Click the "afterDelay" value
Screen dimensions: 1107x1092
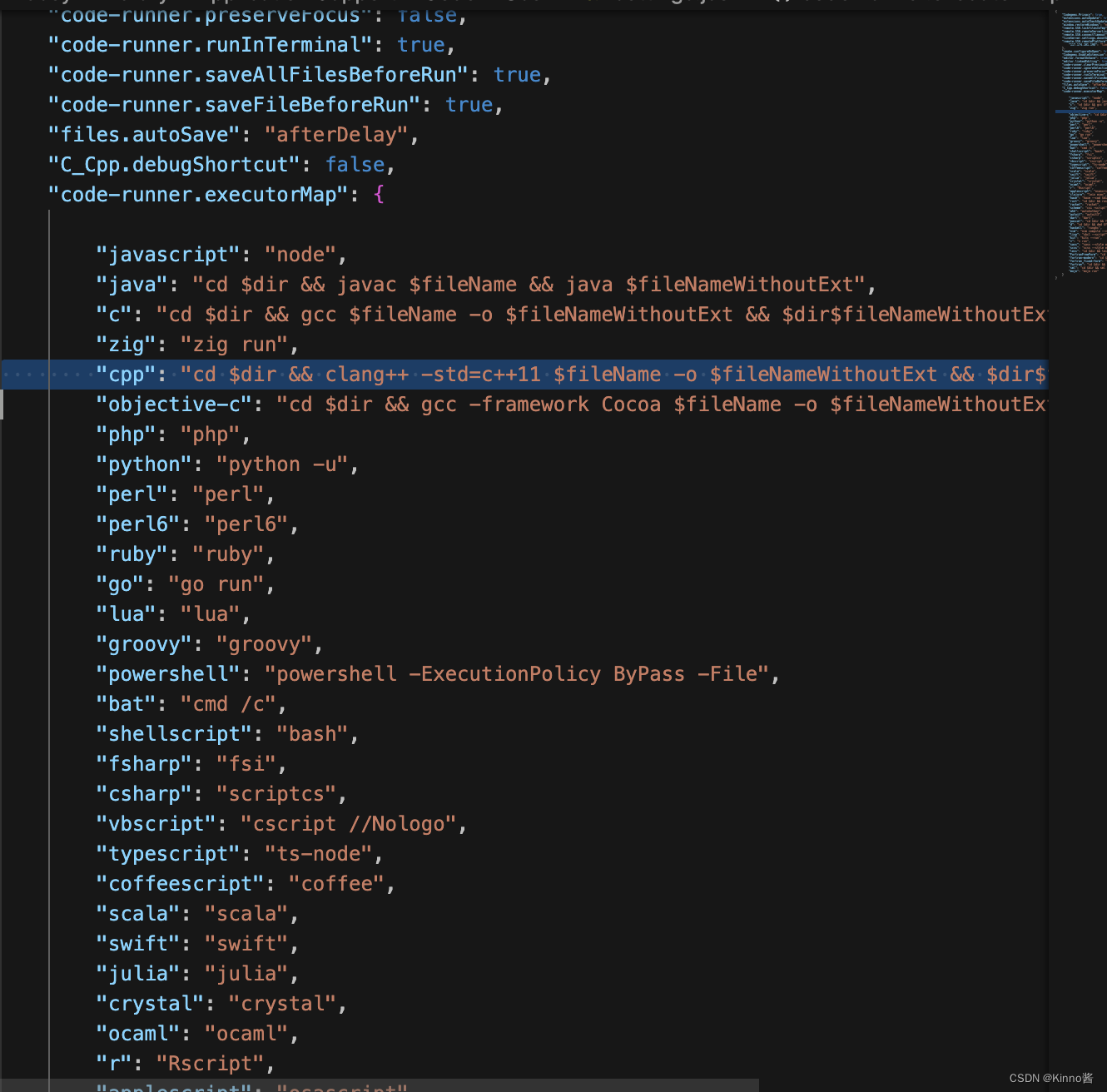pos(336,135)
